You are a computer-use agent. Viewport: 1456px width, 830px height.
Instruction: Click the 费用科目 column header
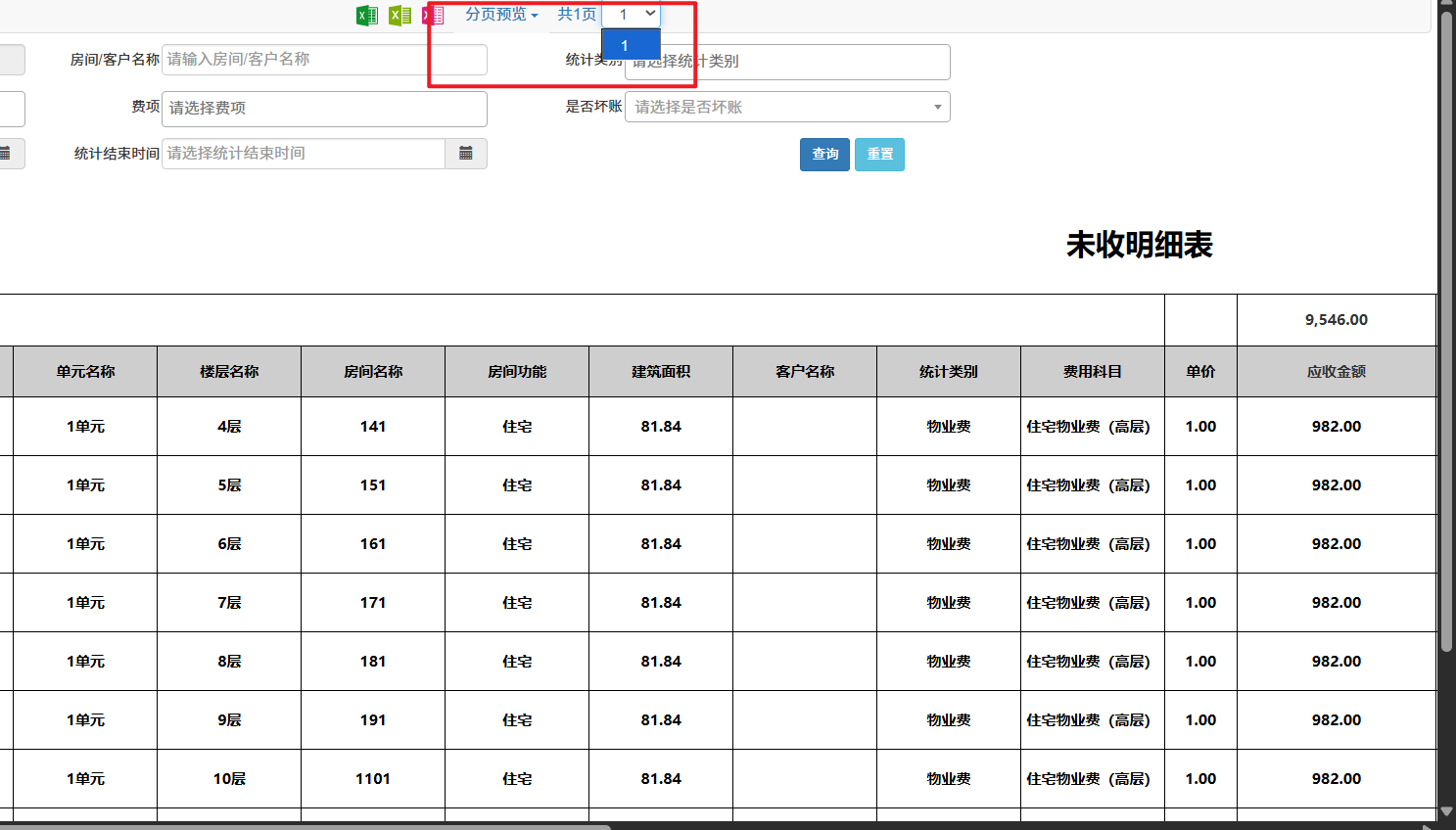[1093, 372]
